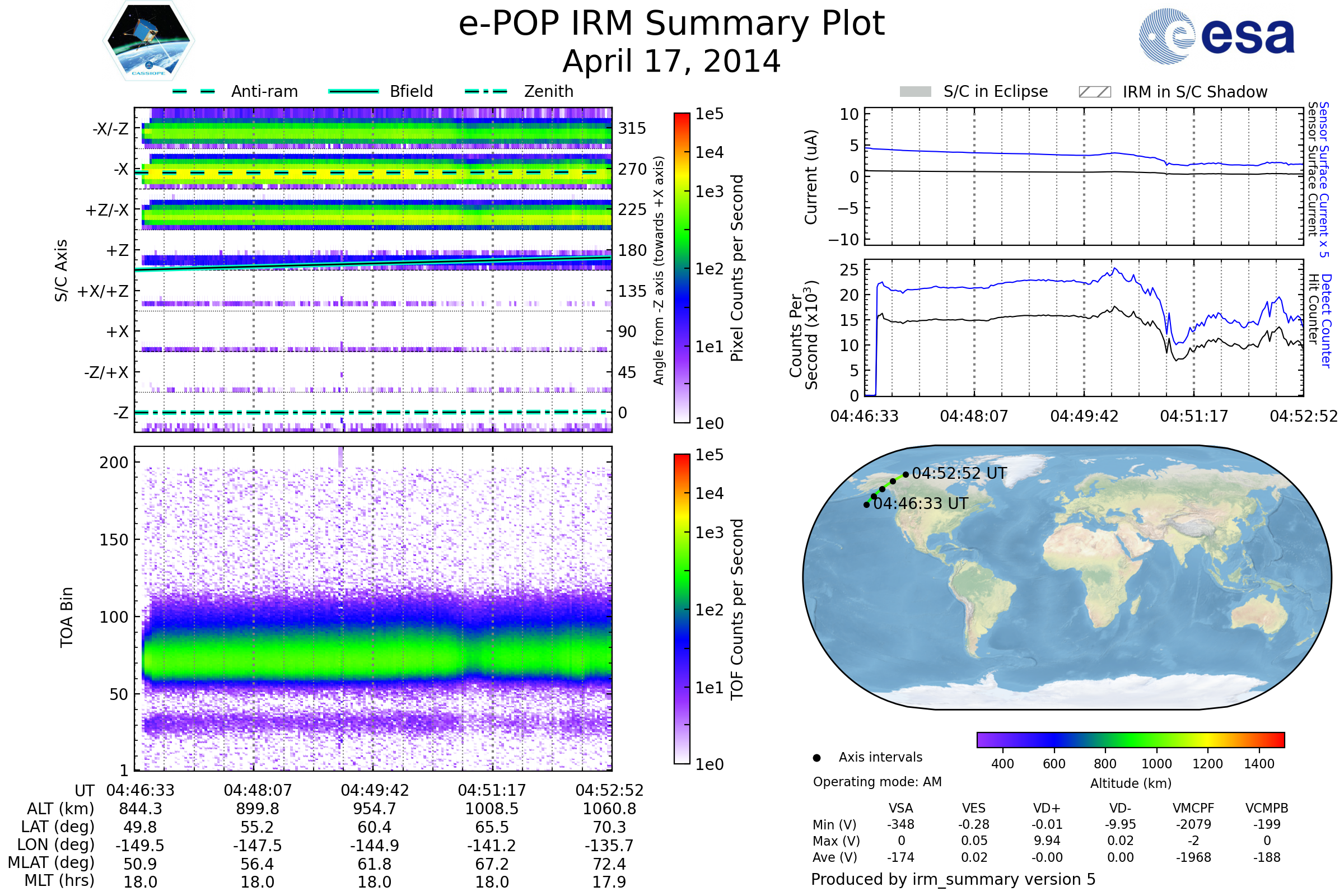Viewport: 1344px width, 896px height.
Task: Click the Bfield solid legend line
Action: point(353,91)
